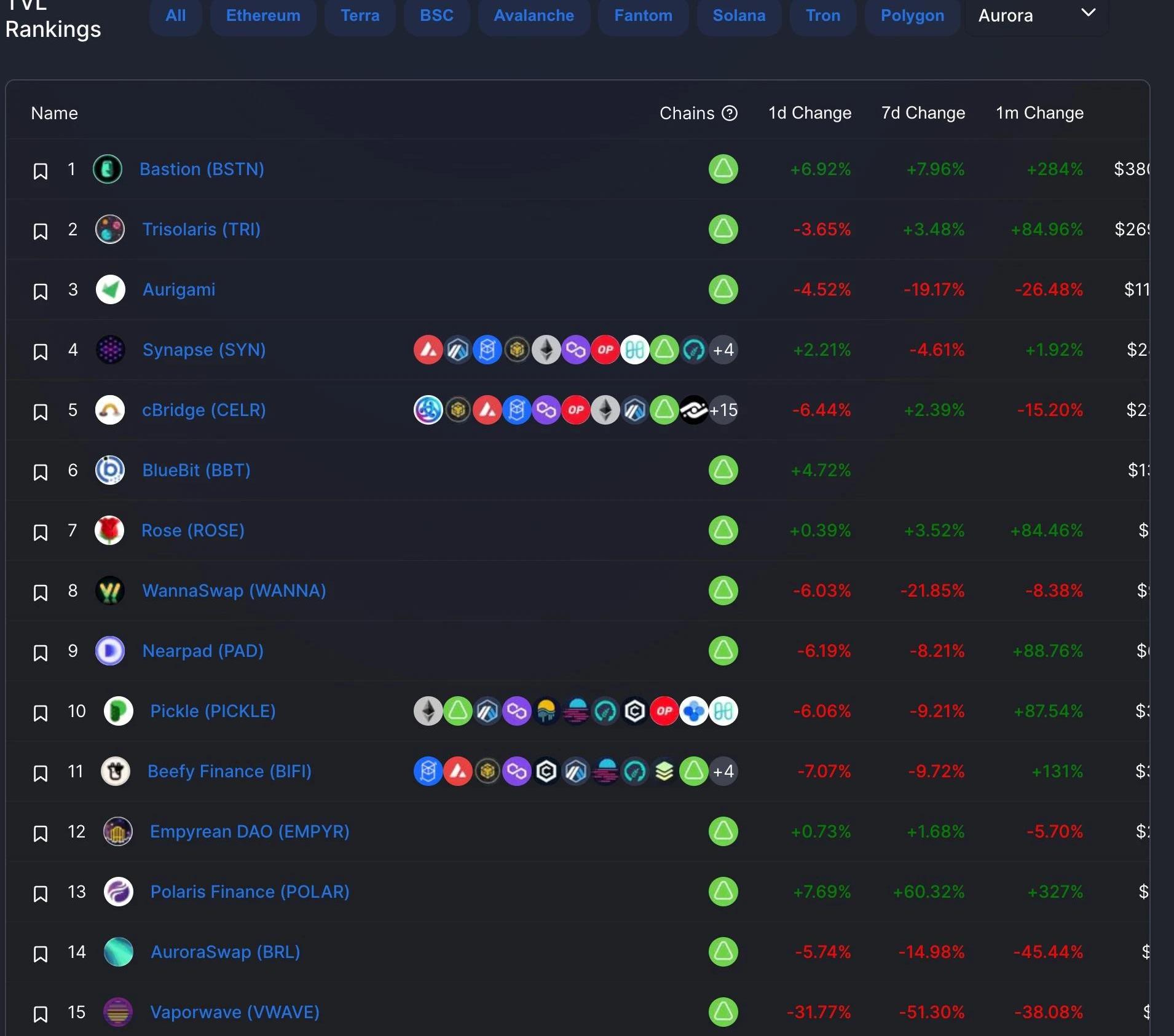
Task: Open the Aurora chain dropdown
Action: pos(1036,15)
